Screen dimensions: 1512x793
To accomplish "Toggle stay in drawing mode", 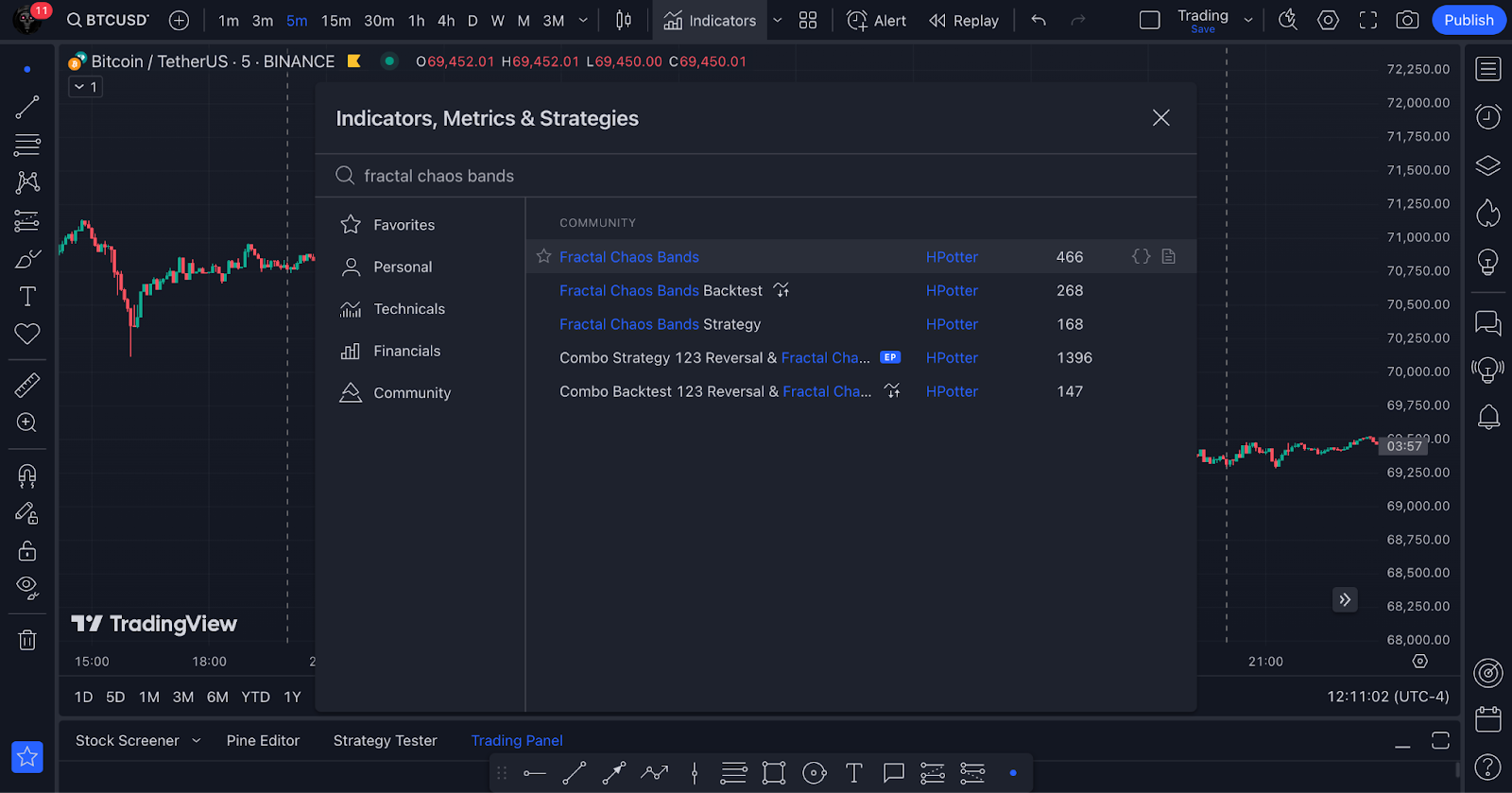I will [x=27, y=512].
